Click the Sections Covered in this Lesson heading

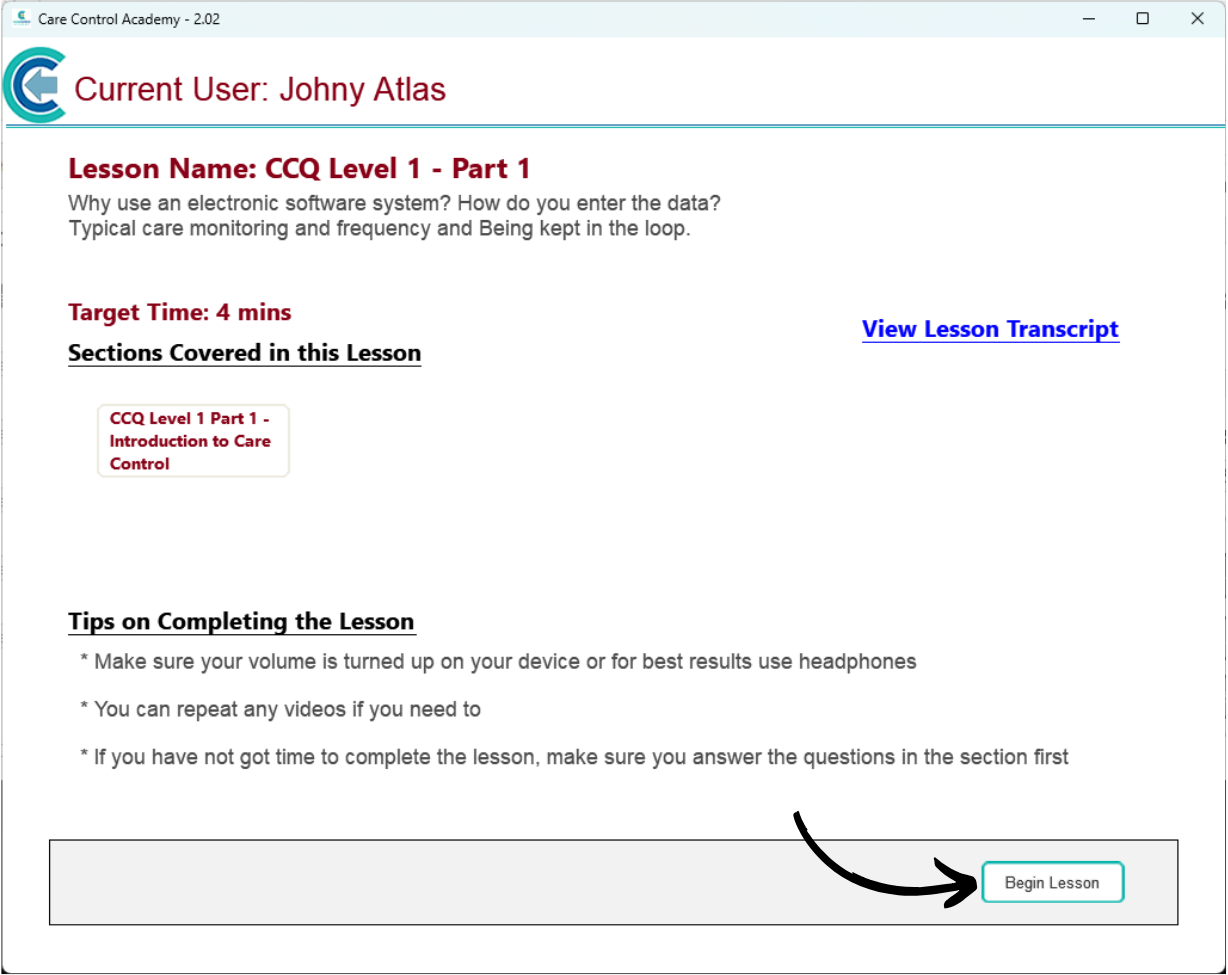[244, 353]
